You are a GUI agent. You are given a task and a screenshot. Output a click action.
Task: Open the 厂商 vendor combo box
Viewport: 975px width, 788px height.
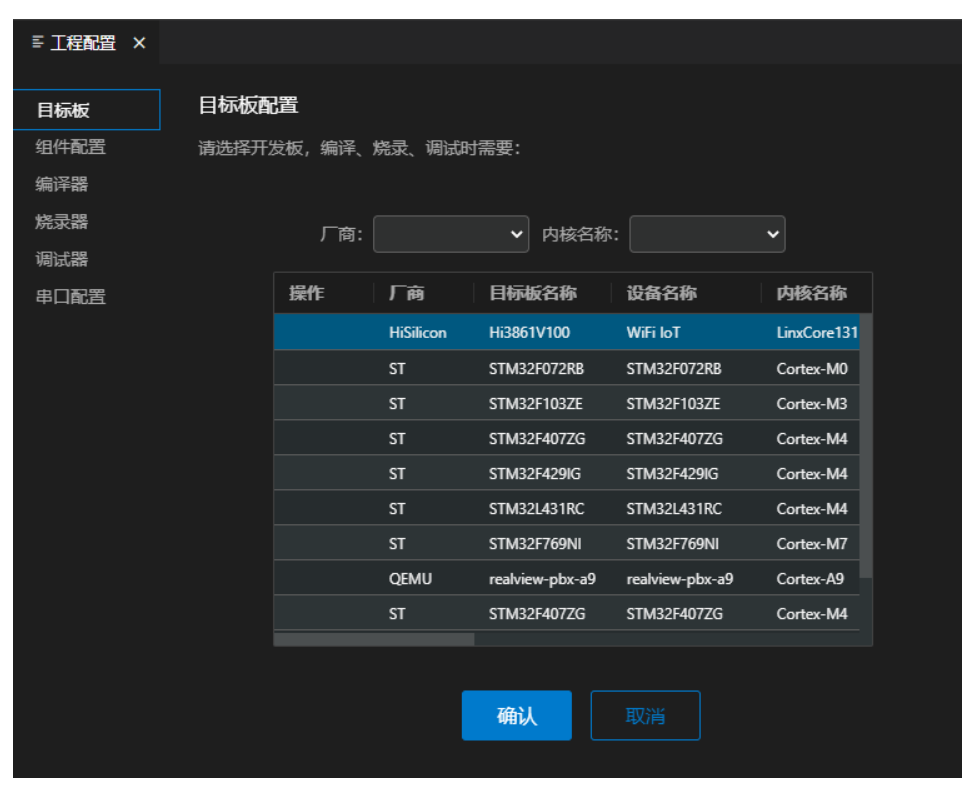pos(450,234)
